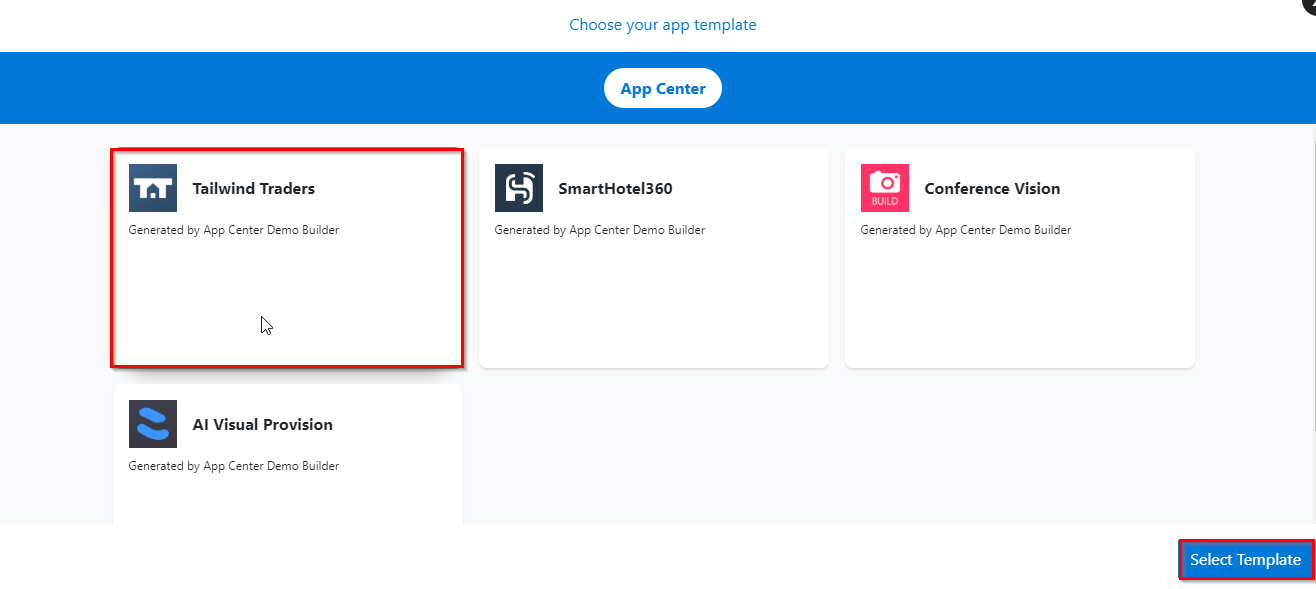The image size is (1316, 589).
Task: Click the SmartHotel360 logo icon
Action: [x=519, y=188]
